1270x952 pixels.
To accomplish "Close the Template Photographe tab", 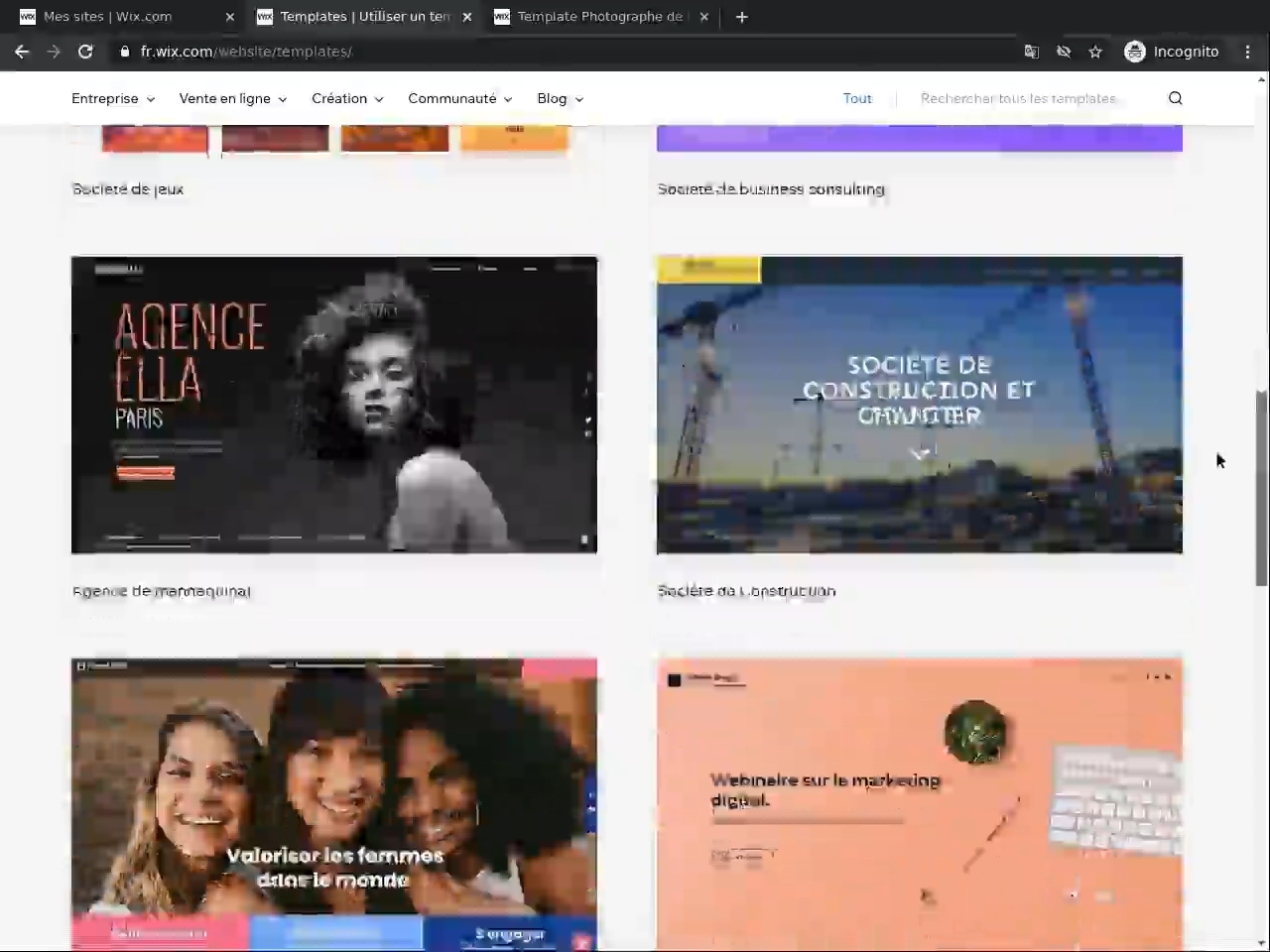I will point(704,17).
